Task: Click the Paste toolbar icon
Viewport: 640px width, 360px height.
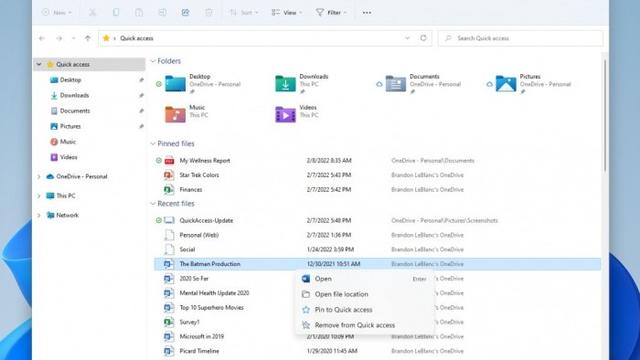Action: 139,13
